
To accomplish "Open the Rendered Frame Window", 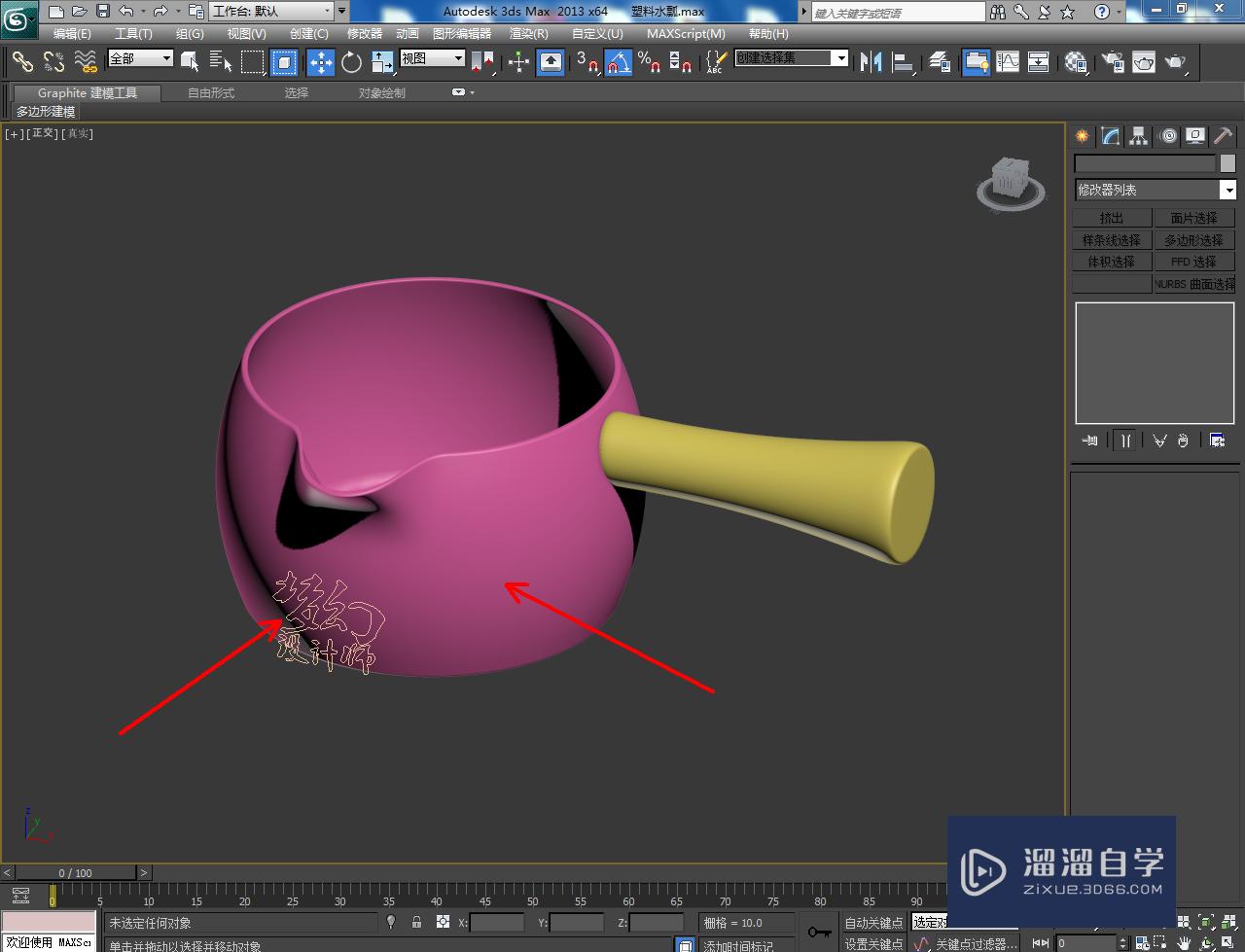I will [1144, 62].
